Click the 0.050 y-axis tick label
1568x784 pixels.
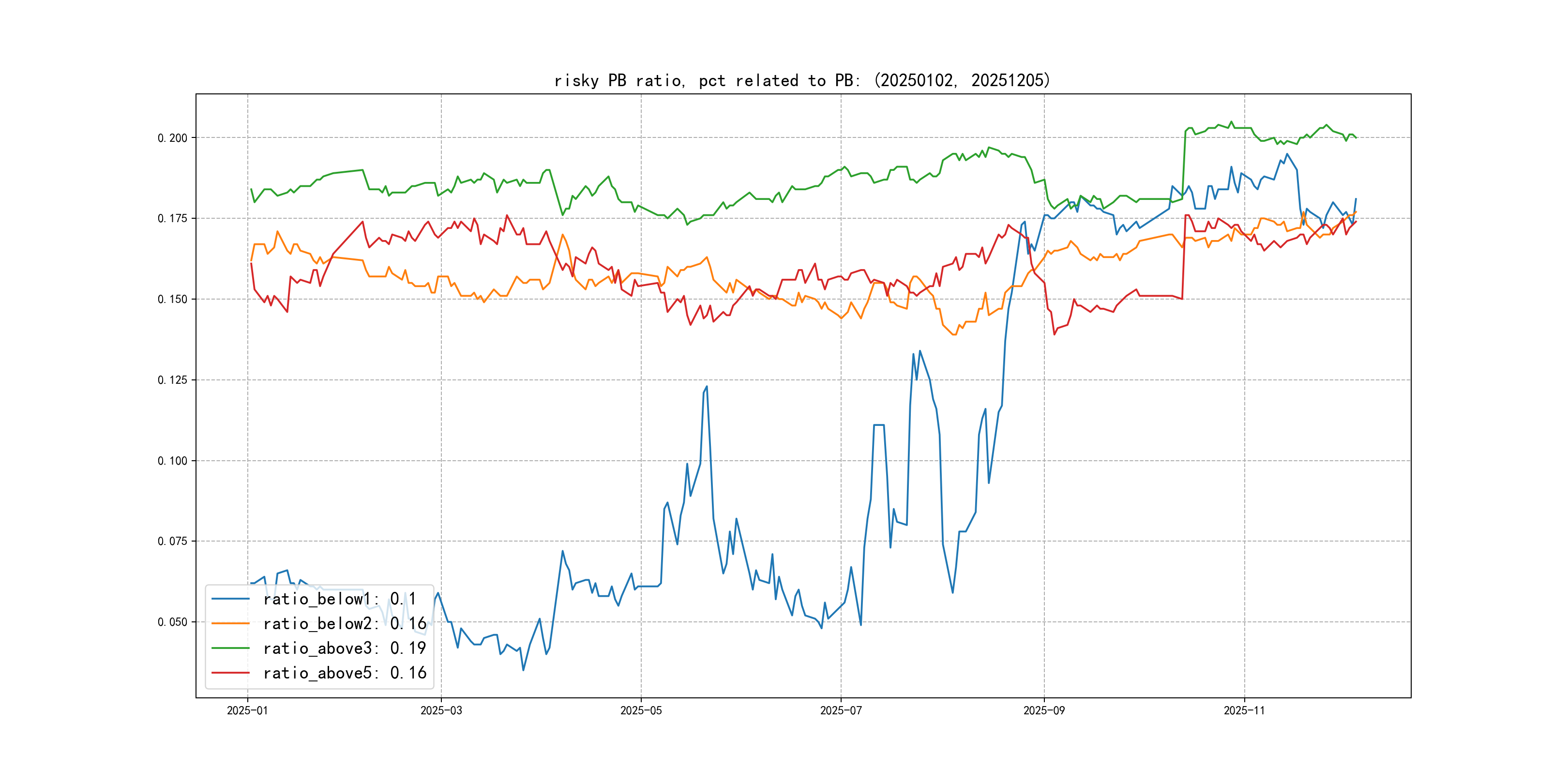tap(172, 622)
